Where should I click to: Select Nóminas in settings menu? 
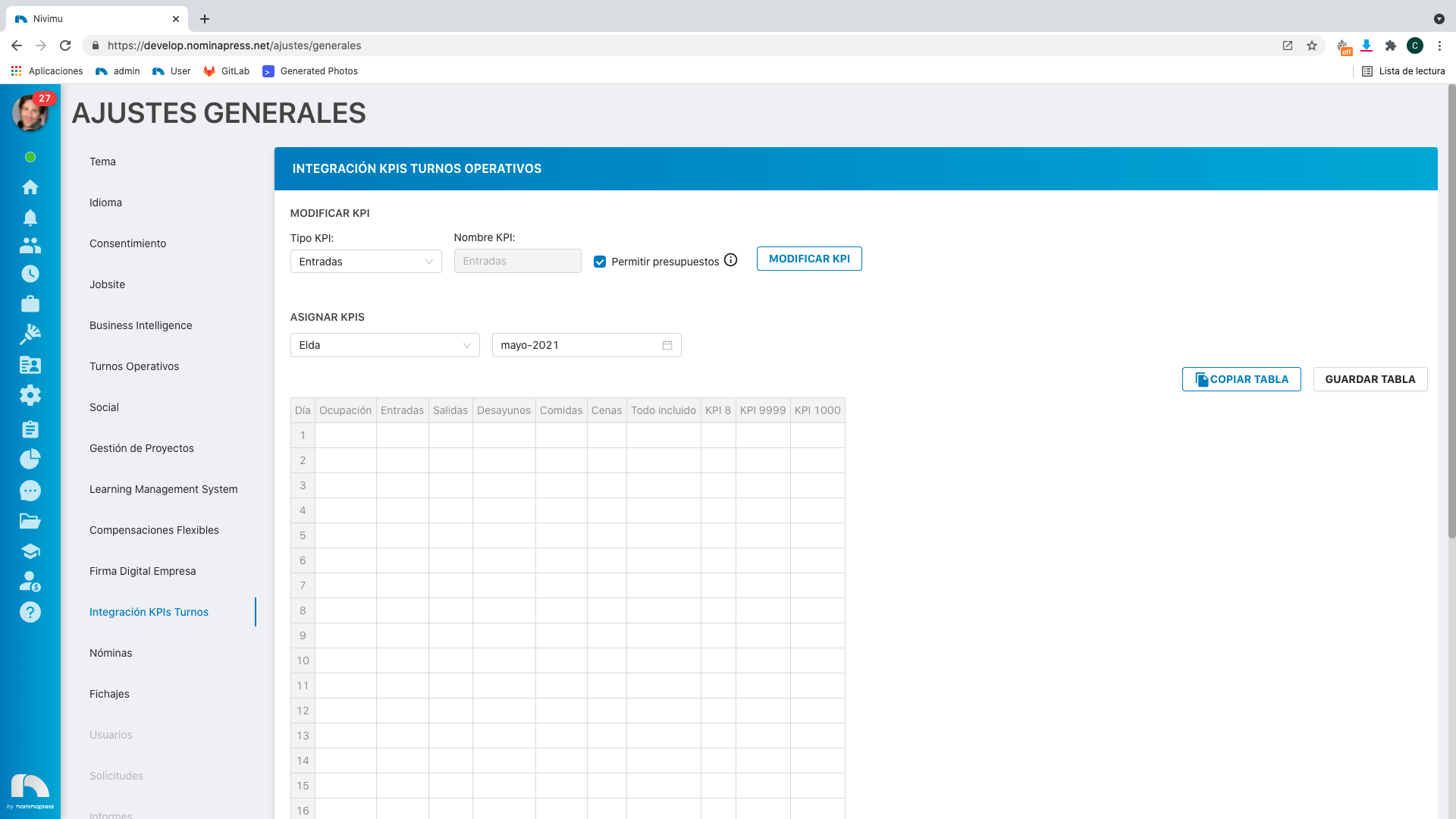tap(111, 653)
